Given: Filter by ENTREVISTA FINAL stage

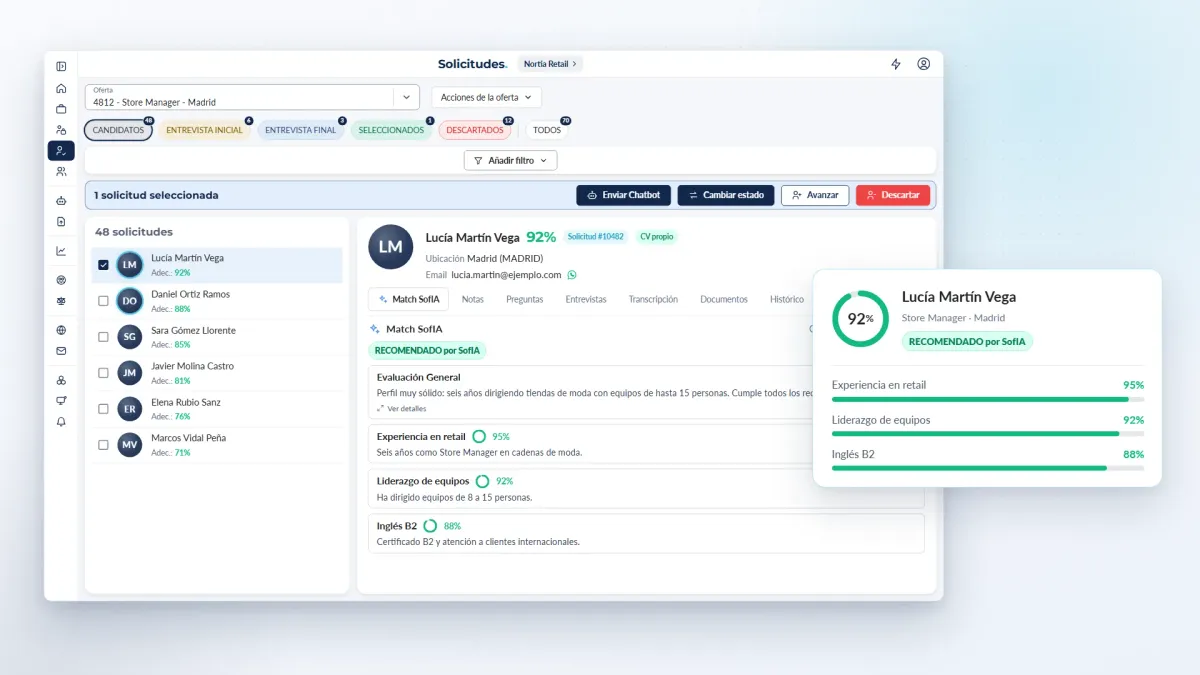Looking at the screenshot, I should (301, 130).
